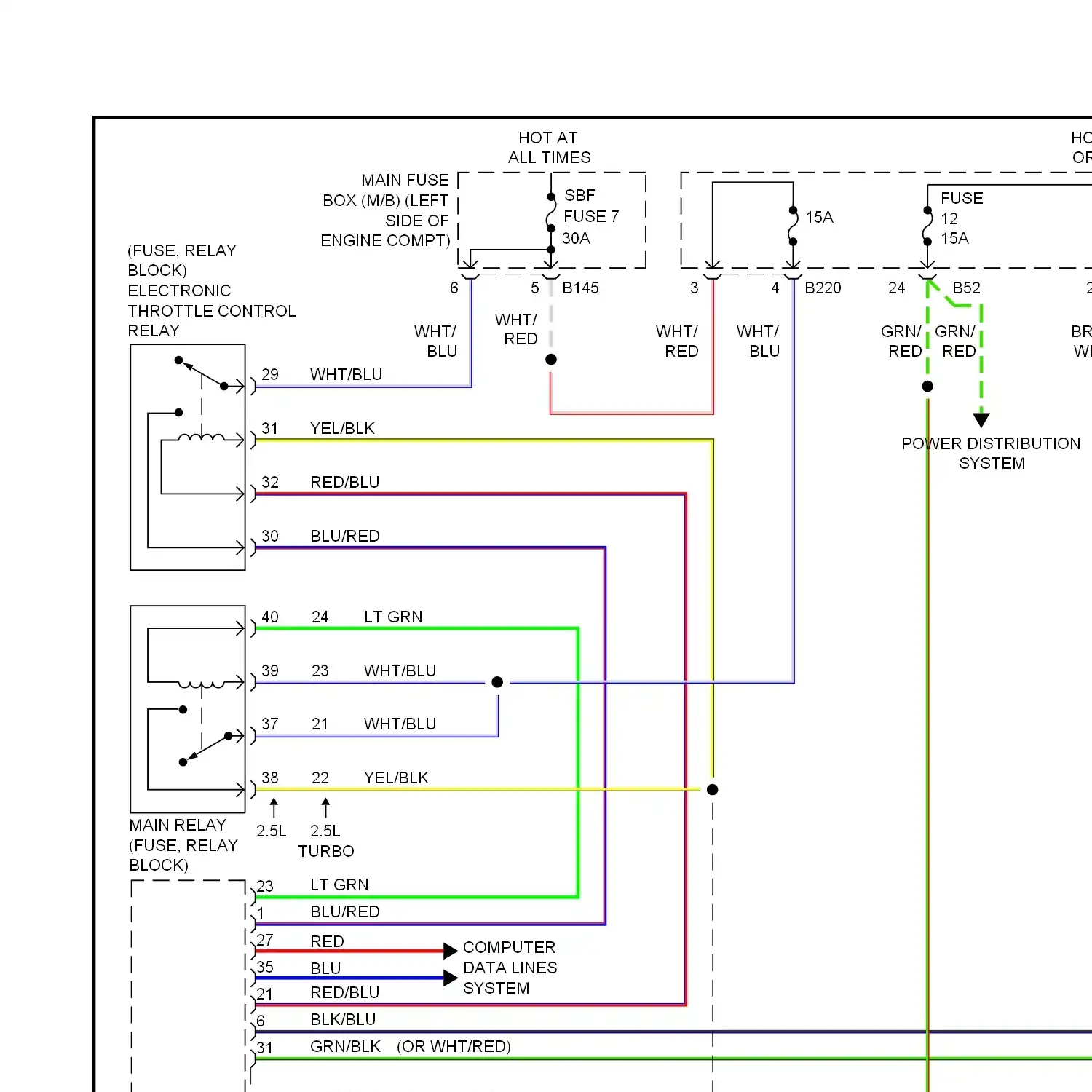The height and width of the screenshot is (1092, 1092).
Task: Click the main relay coil symbol at pin 39
Action: pos(202,685)
